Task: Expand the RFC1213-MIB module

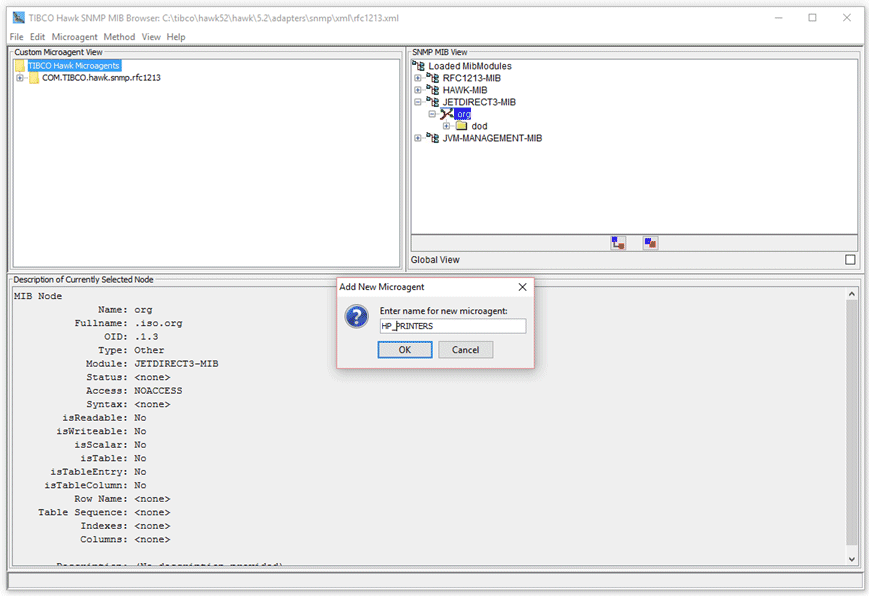Action: 418,78
